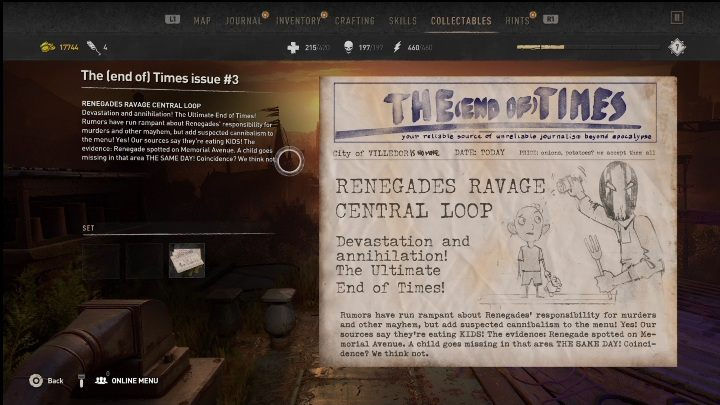Image resolution: width=720 pixels, height=405 pixels.
Task: Open the Map tab
Action: point(202,20)
